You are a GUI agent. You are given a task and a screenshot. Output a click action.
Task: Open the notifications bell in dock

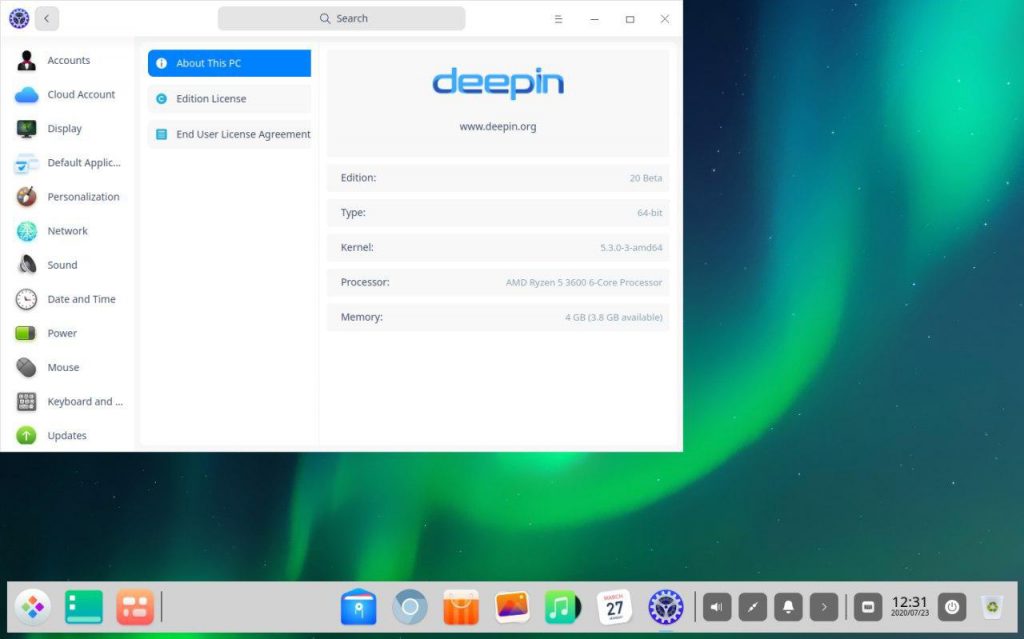[x=788, y=607]
